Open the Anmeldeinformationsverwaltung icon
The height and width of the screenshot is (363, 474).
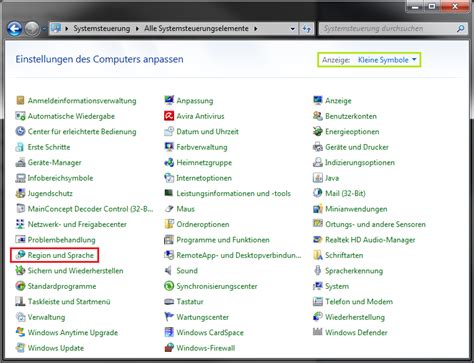coord(20,100)
